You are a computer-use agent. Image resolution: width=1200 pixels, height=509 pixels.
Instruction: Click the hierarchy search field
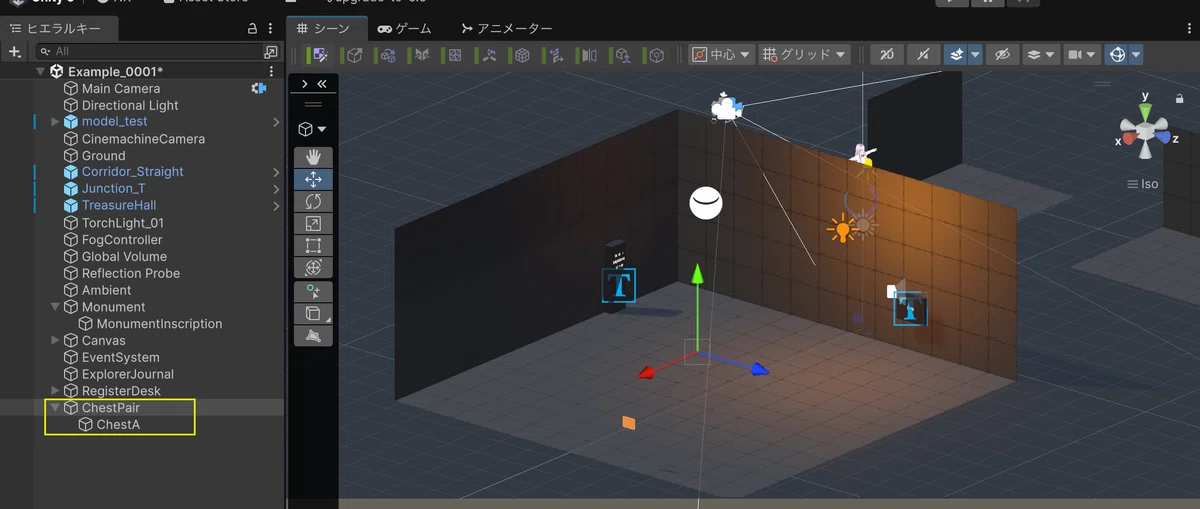pos(150,51)
